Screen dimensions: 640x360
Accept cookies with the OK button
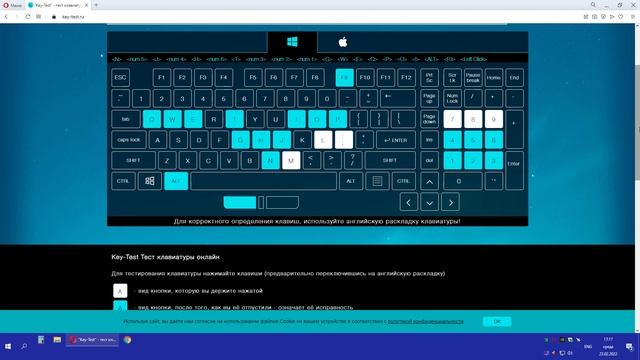497,322
